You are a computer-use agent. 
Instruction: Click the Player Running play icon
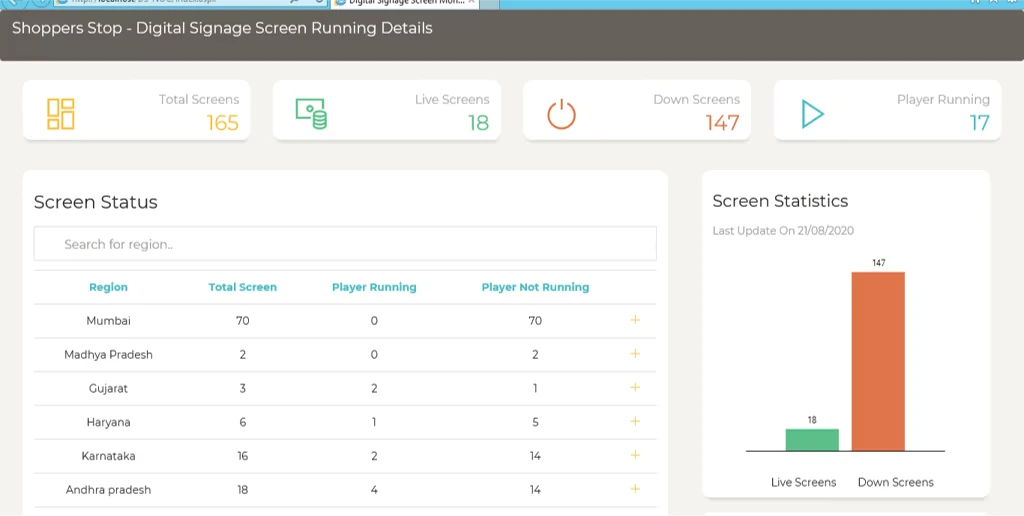[x=812, y=114]
